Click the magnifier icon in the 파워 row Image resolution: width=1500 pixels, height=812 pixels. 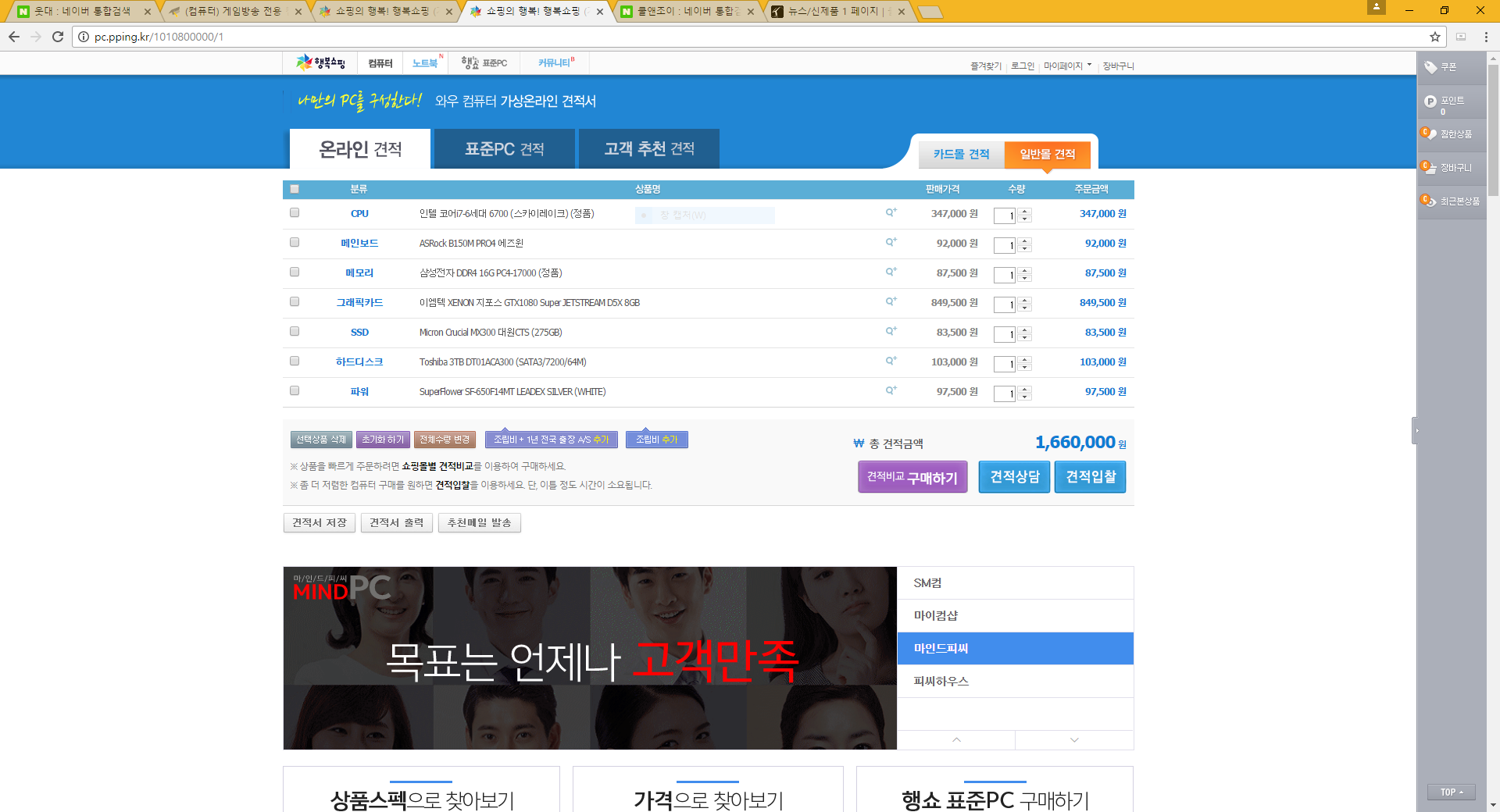[x=891, y=390]
